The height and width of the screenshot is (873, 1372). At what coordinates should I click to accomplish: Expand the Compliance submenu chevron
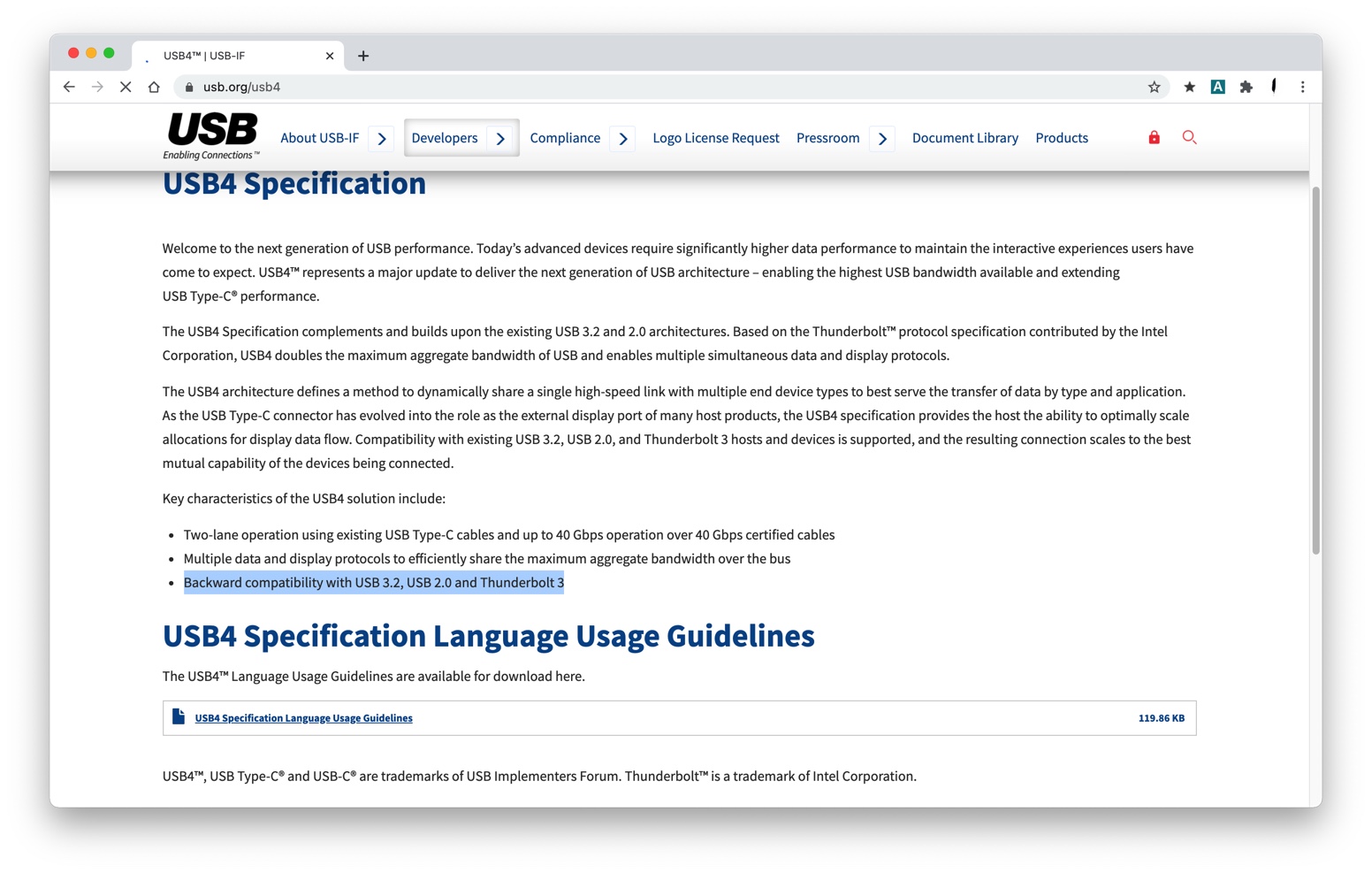623,139
